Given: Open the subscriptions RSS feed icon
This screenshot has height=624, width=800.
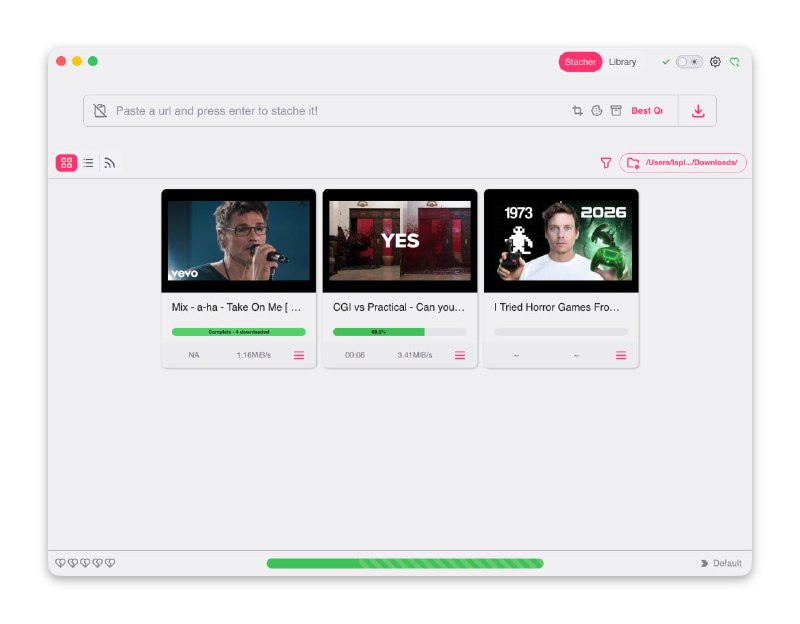Looking at the screenshot, I should point(110,163).
